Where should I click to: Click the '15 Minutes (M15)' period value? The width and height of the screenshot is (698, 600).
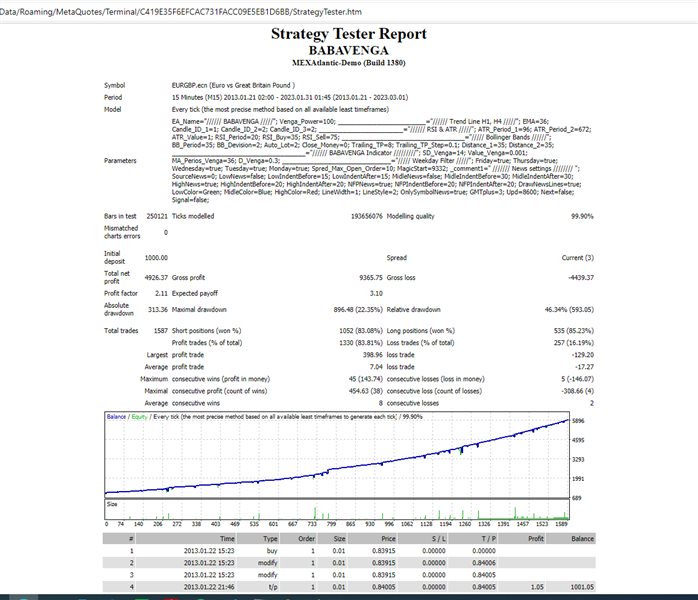tap(290, 97)
